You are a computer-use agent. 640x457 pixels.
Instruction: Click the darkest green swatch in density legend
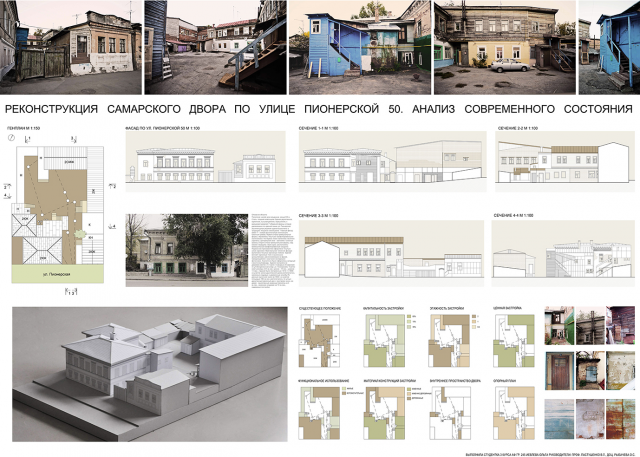pos(409,317)
